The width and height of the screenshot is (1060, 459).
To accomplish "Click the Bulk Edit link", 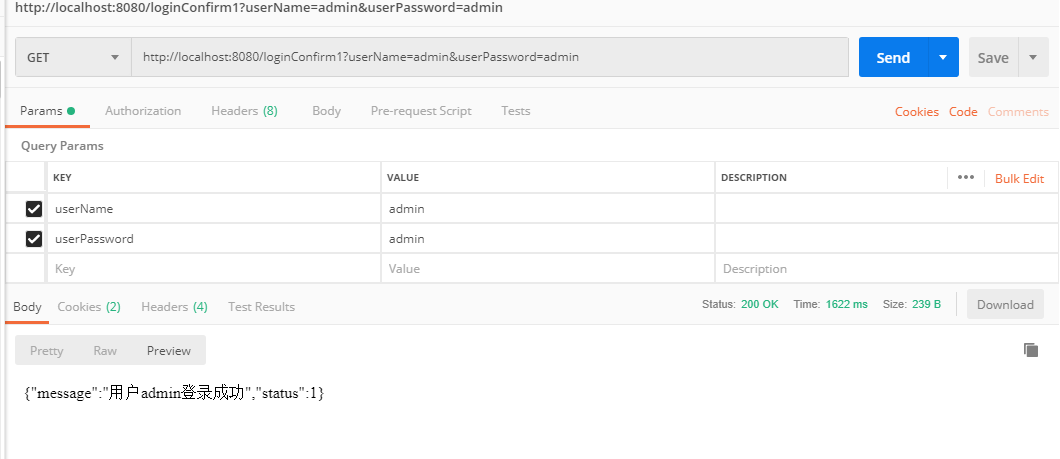I will click(1019, 179).
